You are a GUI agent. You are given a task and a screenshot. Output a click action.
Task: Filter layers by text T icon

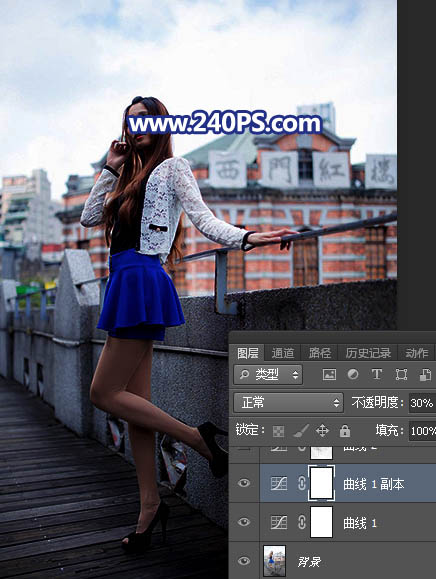(377, 374)
